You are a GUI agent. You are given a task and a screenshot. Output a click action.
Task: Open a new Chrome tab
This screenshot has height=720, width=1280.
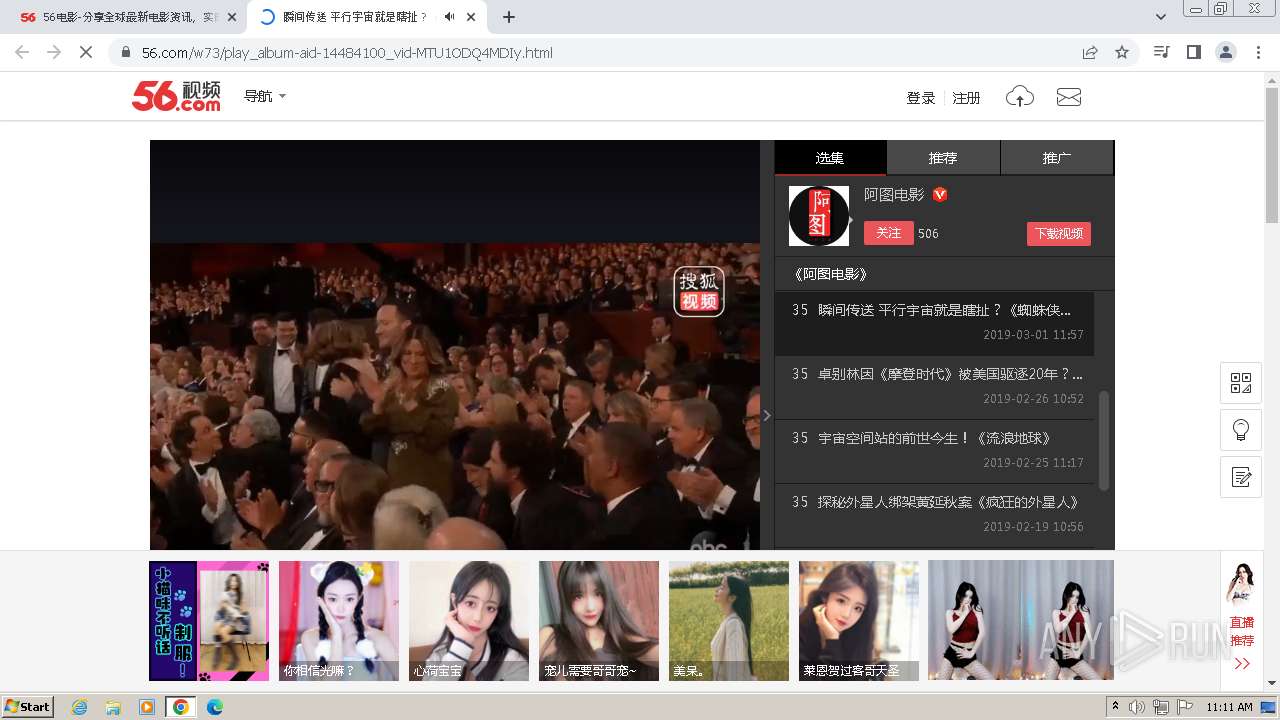[x=509, y=17]
